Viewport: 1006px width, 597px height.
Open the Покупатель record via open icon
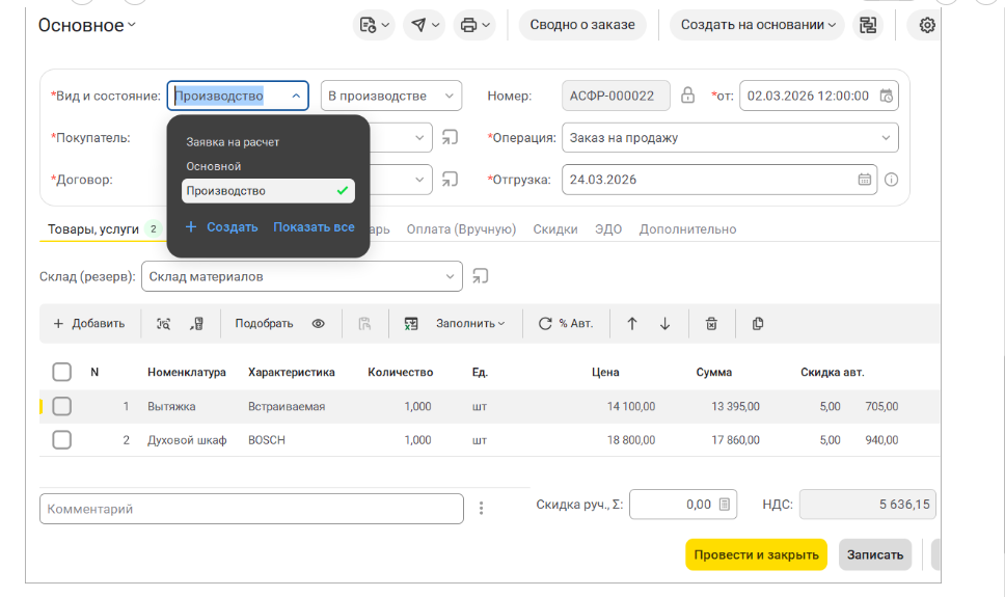tap(450, 137)
